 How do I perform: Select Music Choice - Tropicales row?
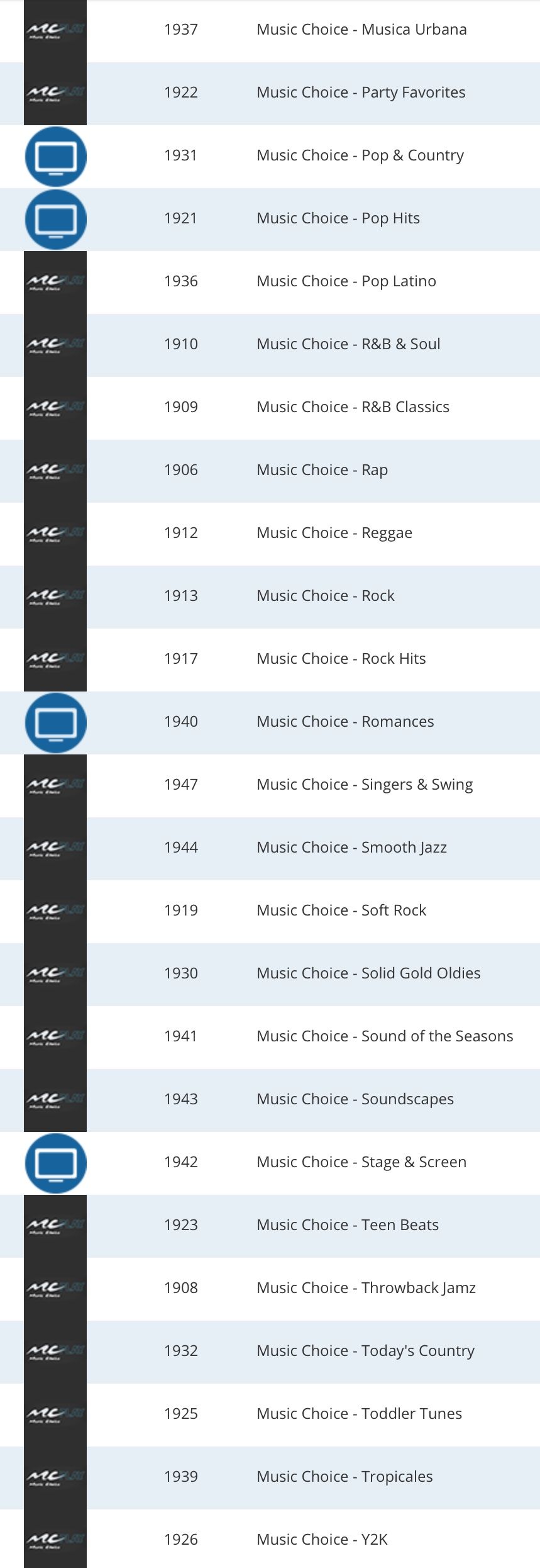pyautogui.click(x=344, y=1477)
